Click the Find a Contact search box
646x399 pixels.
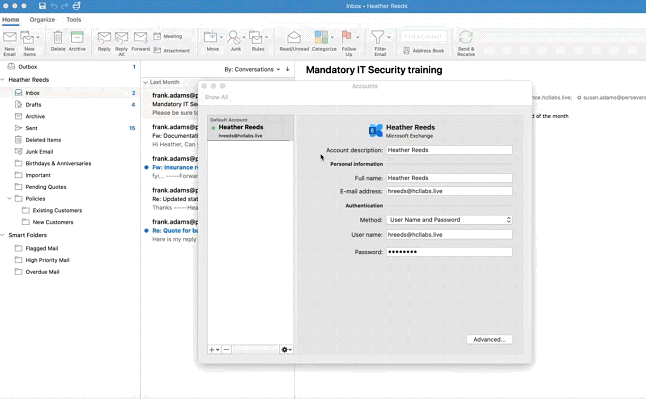point(423,36)
